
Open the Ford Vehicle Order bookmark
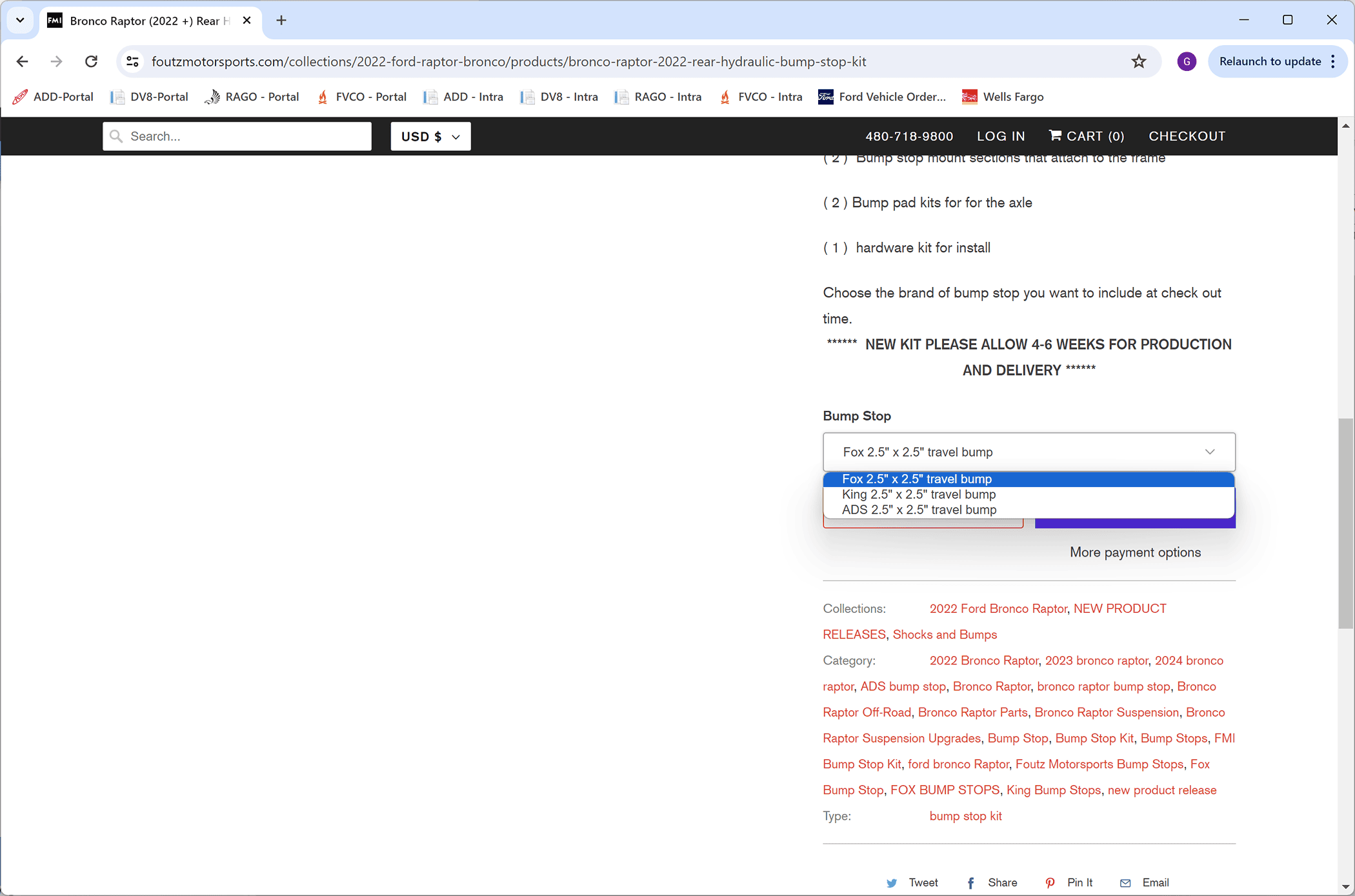point(882,97)
